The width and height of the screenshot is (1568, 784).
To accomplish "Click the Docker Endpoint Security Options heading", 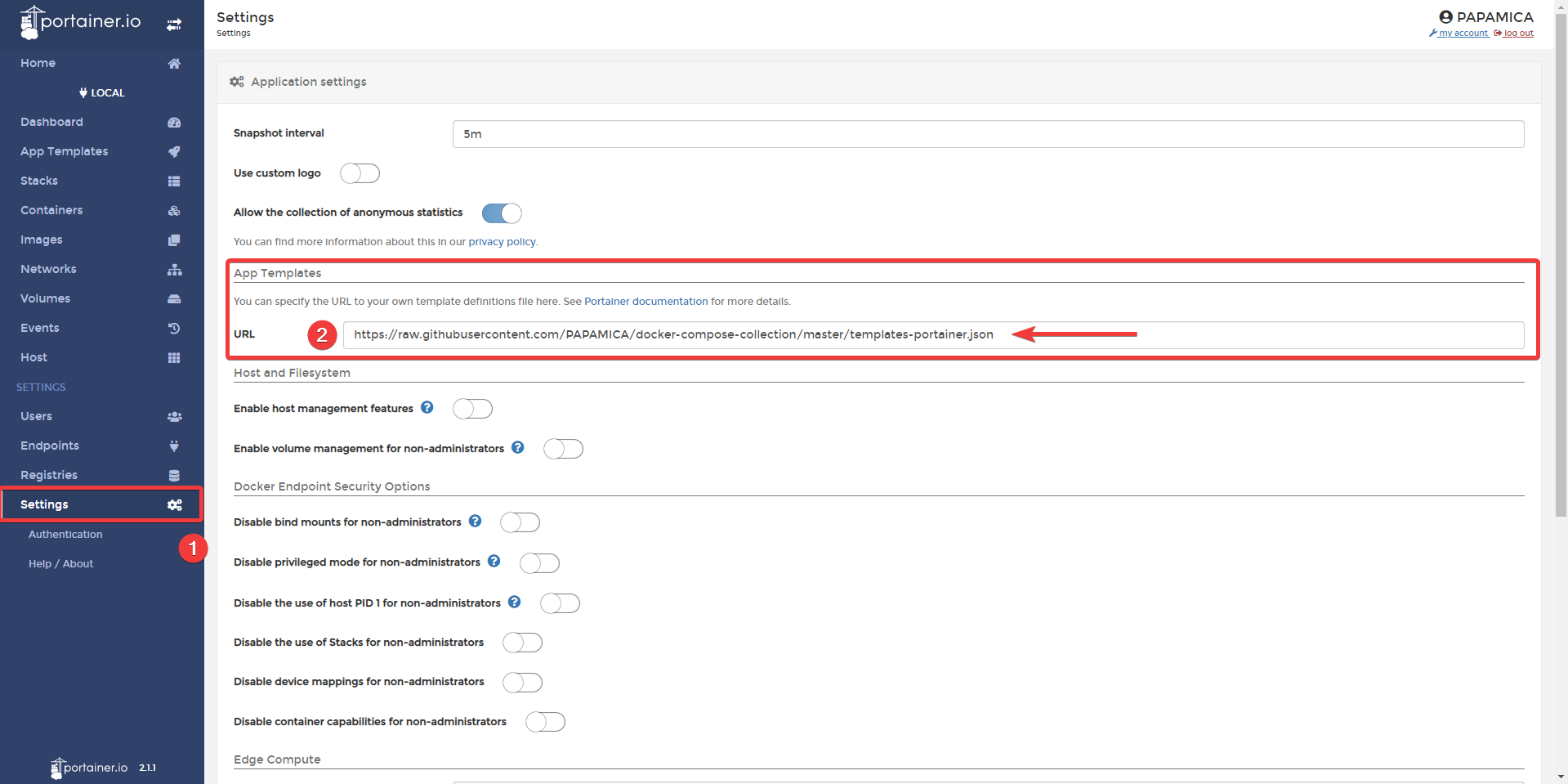I will pos(332,486).
